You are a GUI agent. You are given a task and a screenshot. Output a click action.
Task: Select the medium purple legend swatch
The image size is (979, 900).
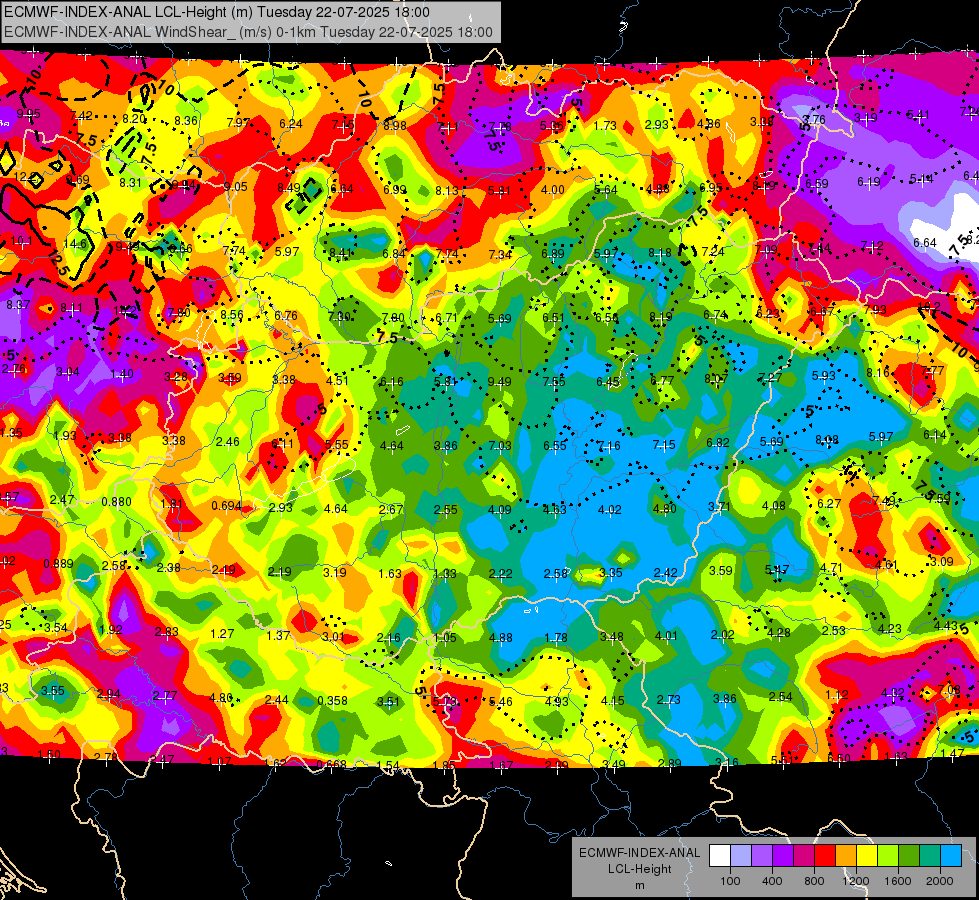click(x=762, y=856)
